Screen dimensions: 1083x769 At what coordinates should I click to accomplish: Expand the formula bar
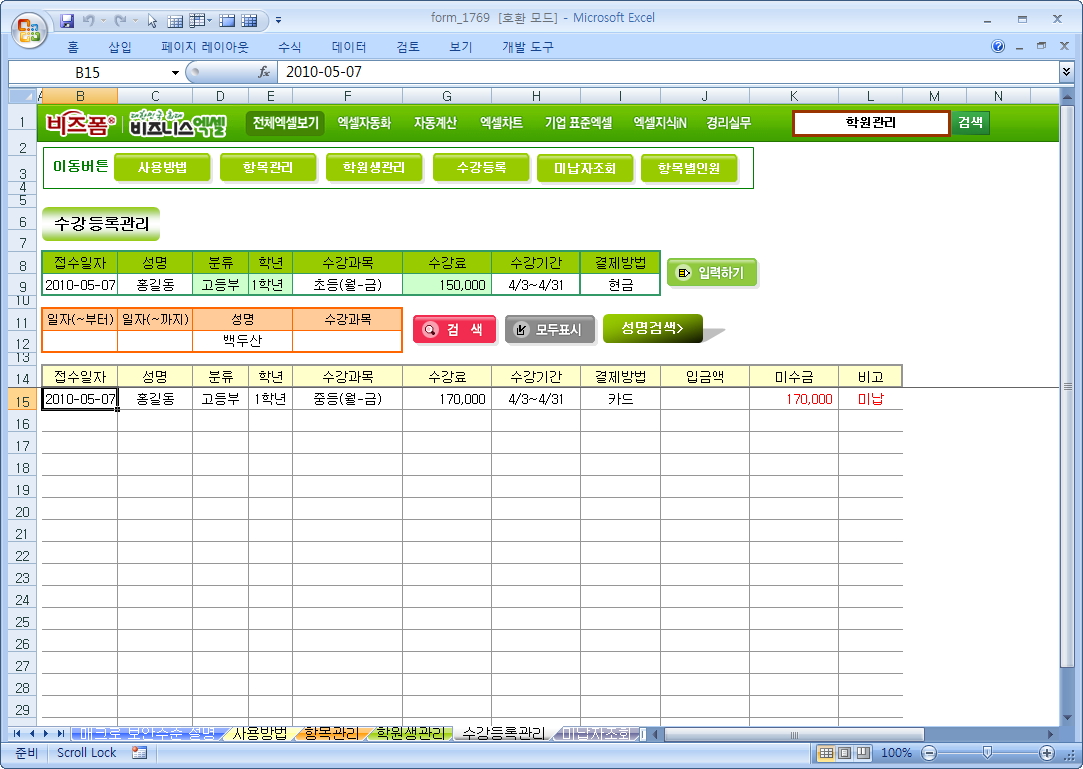coord(1066,72)
